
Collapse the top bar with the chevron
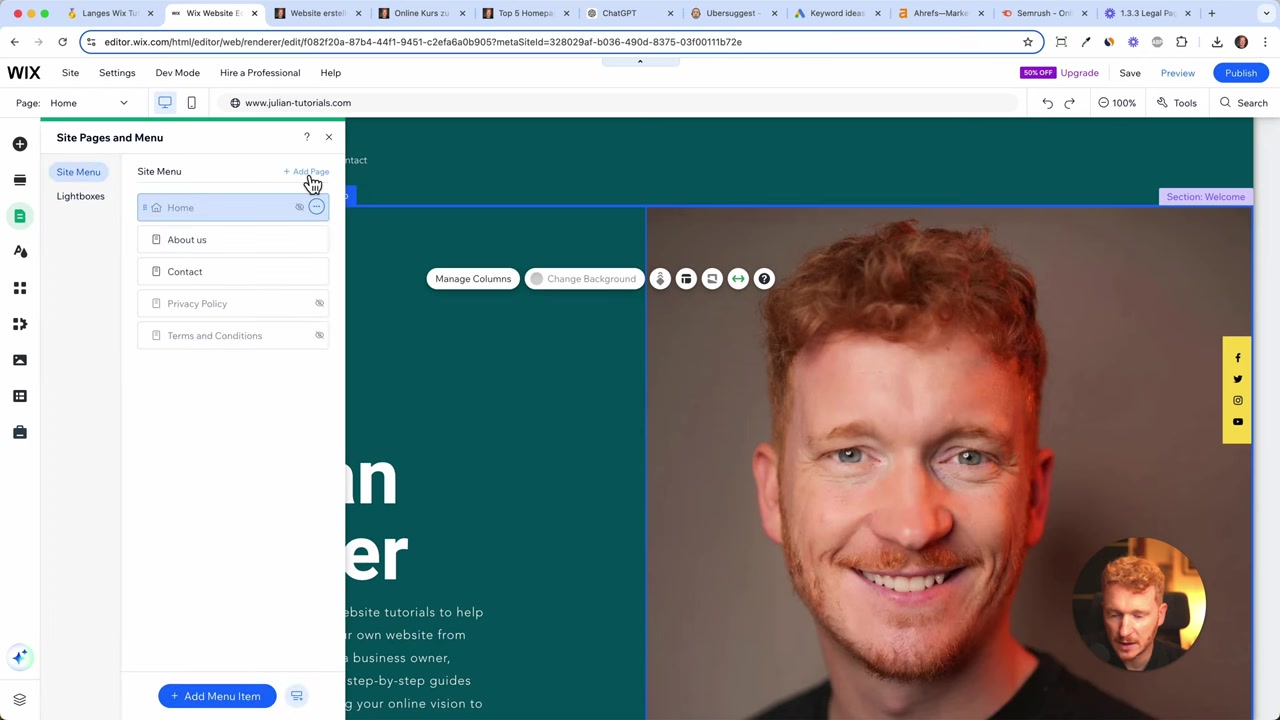point(640,61)
